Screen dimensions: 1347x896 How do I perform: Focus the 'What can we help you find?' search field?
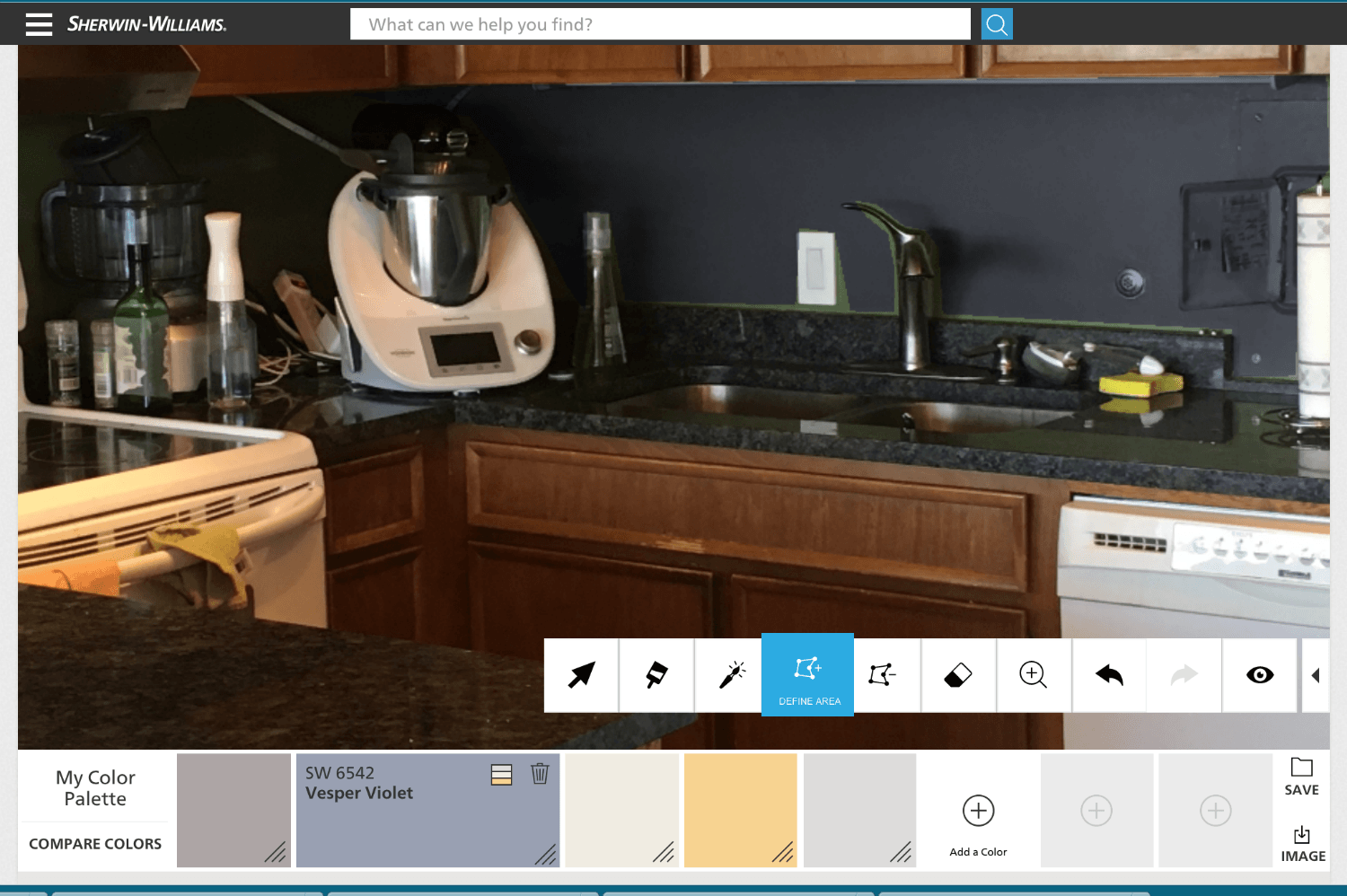click(x=660, y=24)
